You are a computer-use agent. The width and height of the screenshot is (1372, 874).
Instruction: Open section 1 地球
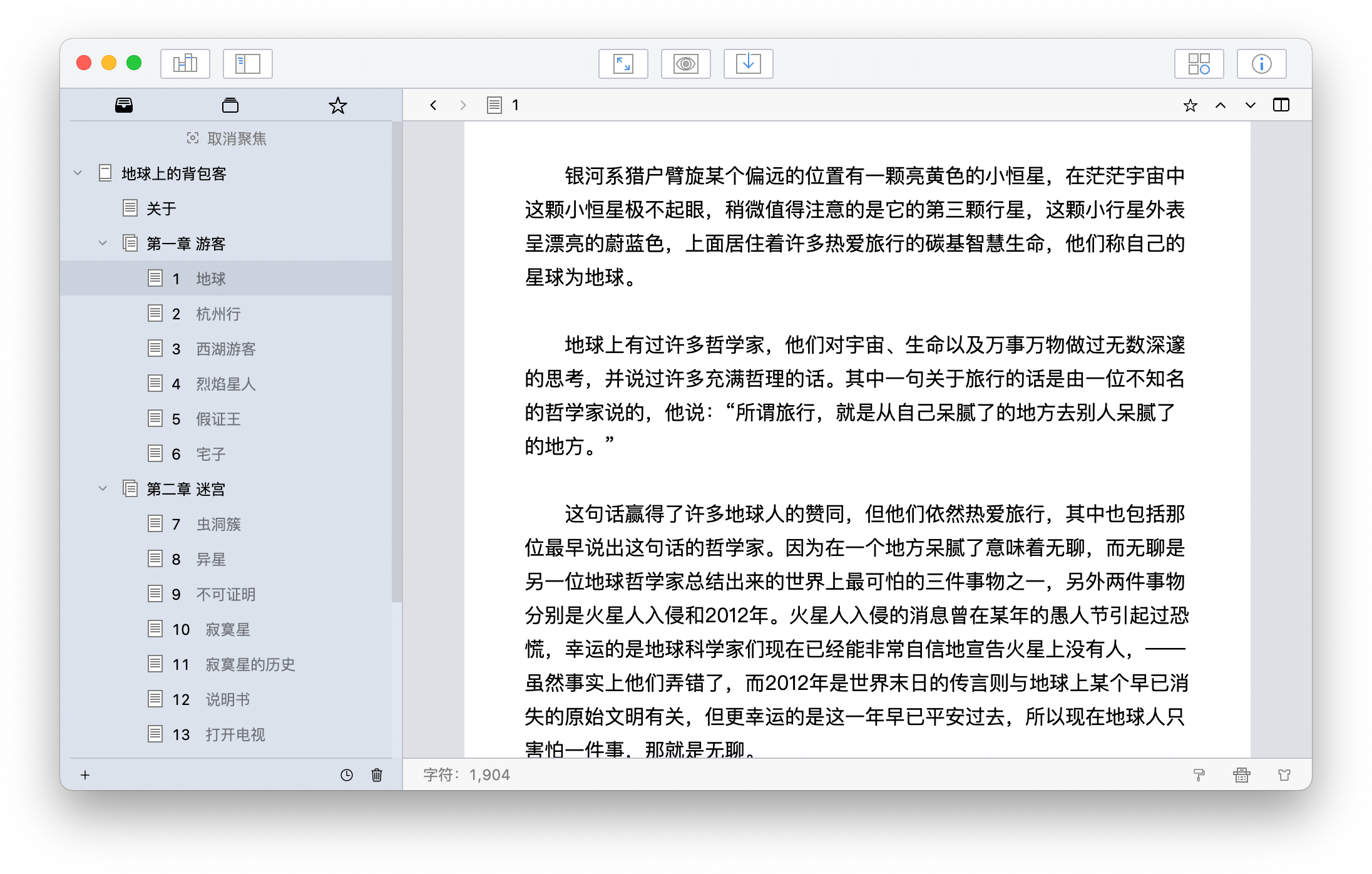(x=227, y=279)
